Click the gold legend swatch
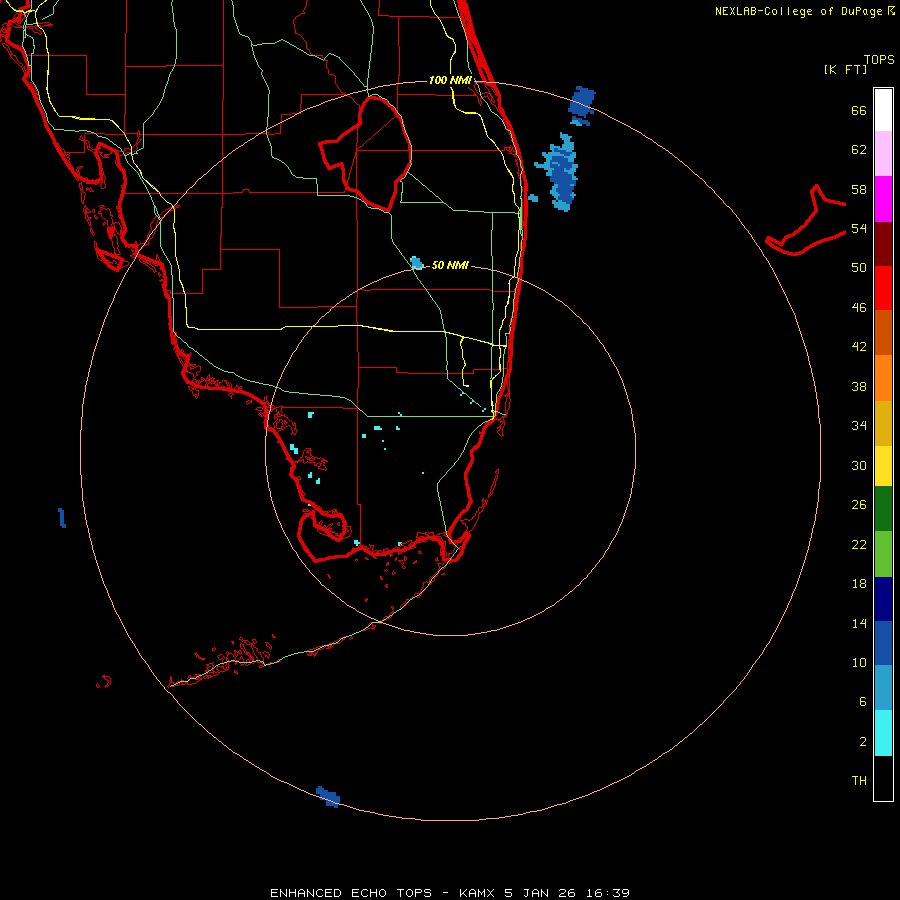900x900 pixels. click(883, 423)
